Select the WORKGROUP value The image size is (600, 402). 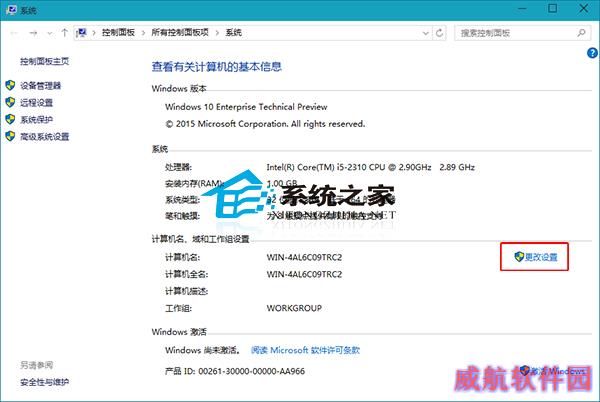pyautogui.click(x=294, y=308)
